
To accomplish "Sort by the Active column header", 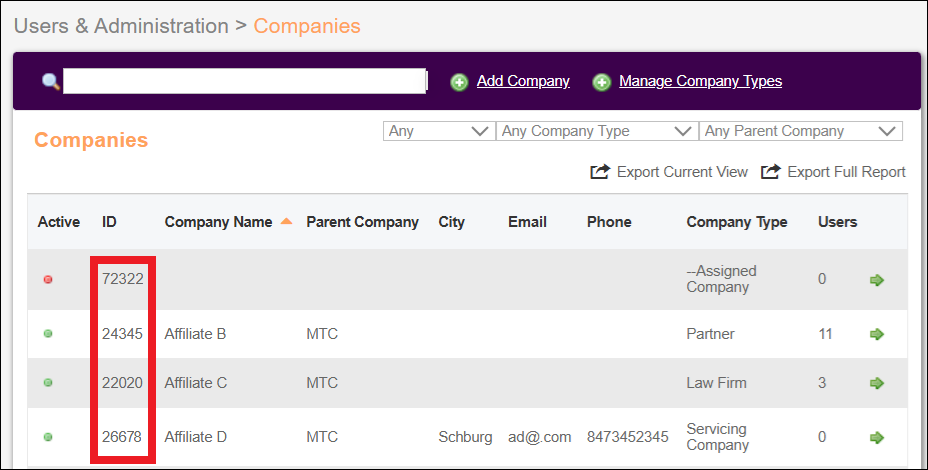I will 59,222.
